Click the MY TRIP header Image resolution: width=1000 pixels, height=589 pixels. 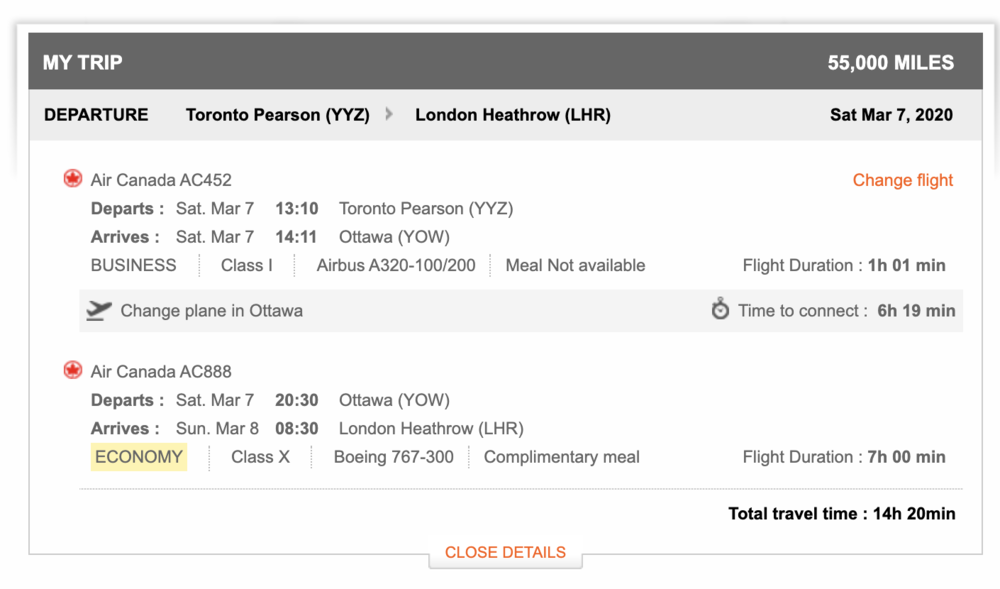pyautogui.click(x=82, y=63)
